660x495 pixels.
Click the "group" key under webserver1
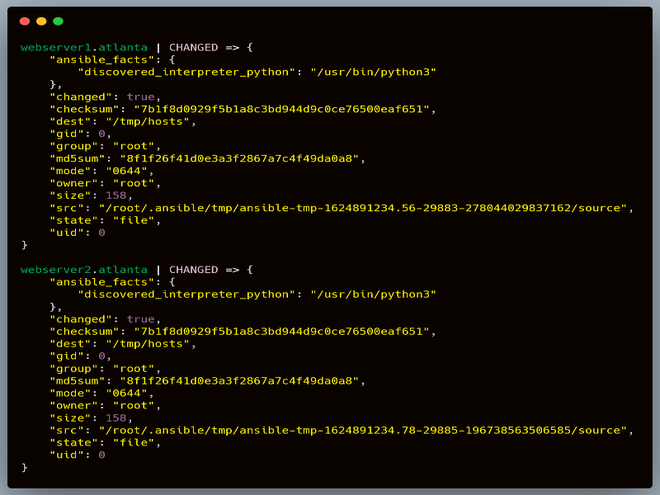coord(74,146)
